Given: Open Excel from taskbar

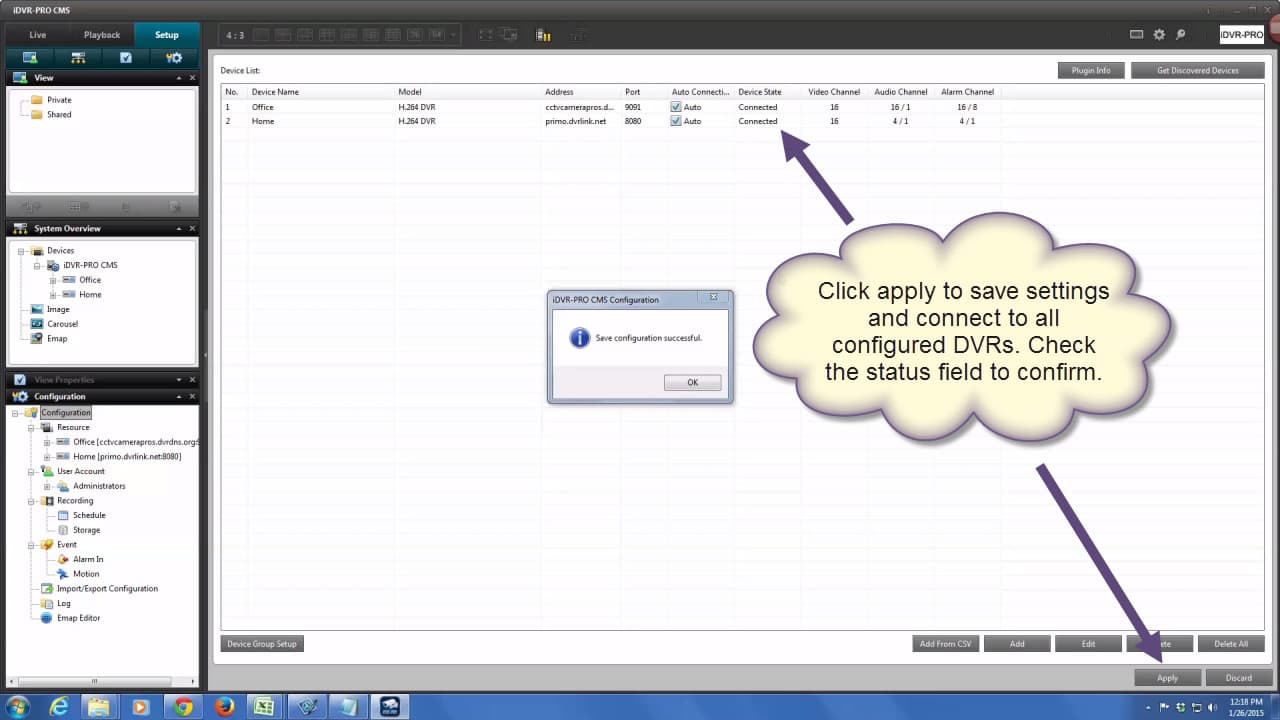Looking at the screenshot, I should (265, 707).
